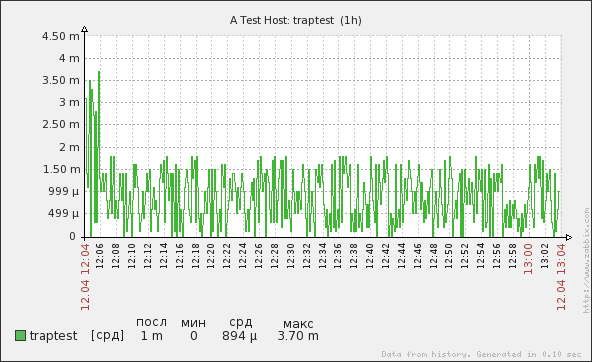Click the green traptest legend color swatch
Screen dimensions: 592x362
20,336
